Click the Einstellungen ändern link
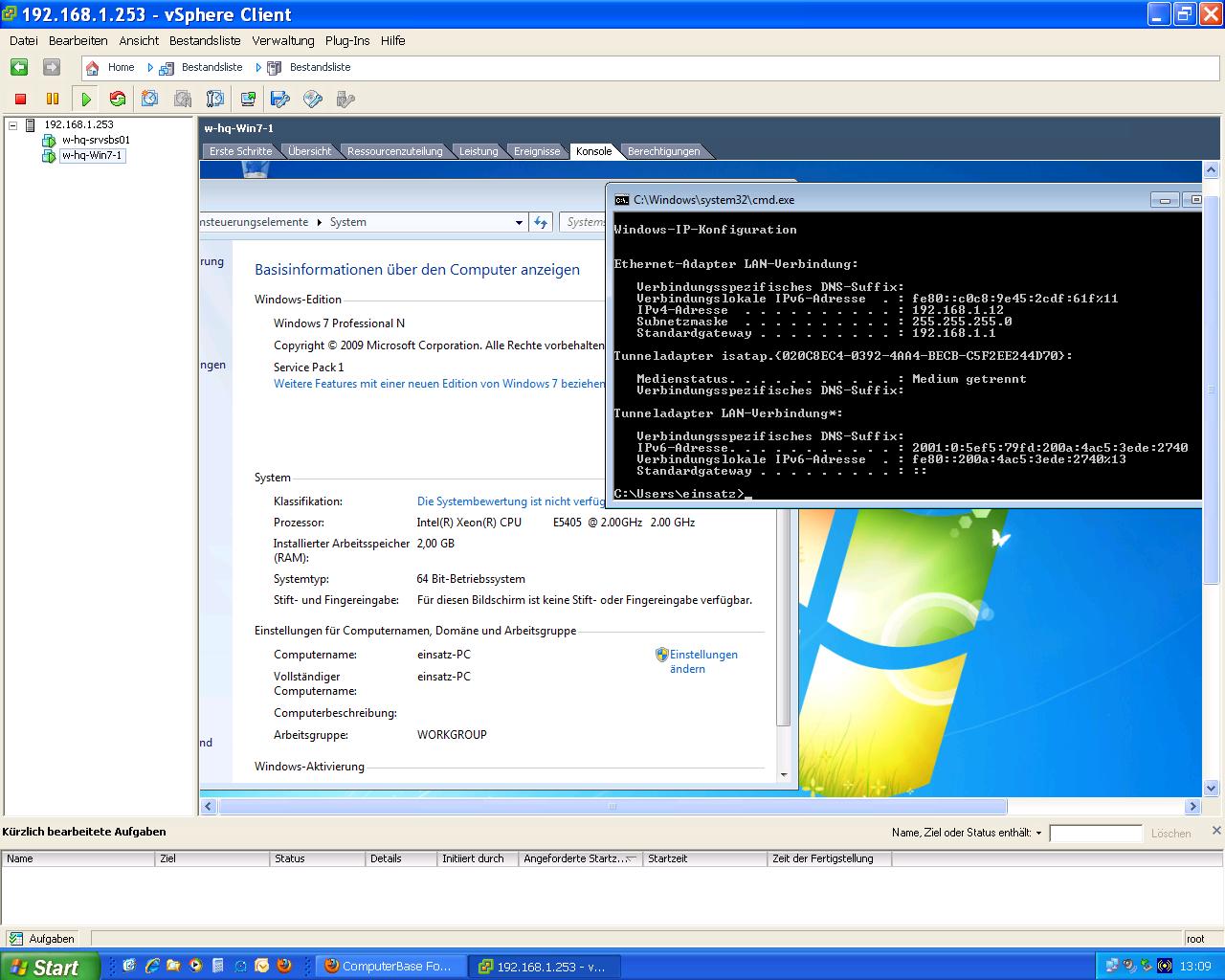This screenshot has height=980, width=1225. 703,661
